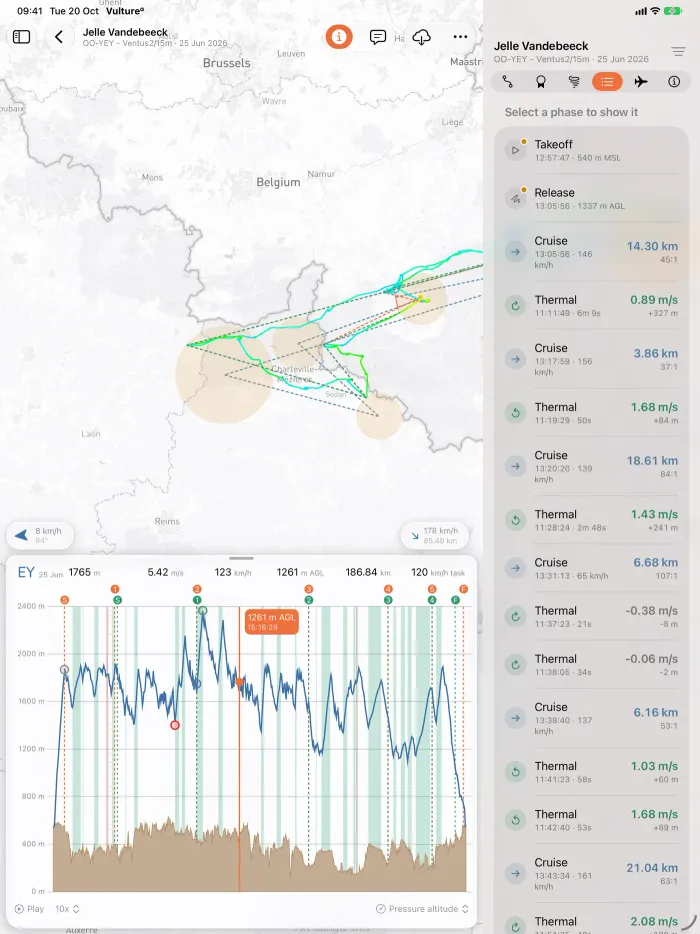Switch to the thermals tornado tab
Image resolution: width=700 pixels, height=934 pixels.
(574, 82)
